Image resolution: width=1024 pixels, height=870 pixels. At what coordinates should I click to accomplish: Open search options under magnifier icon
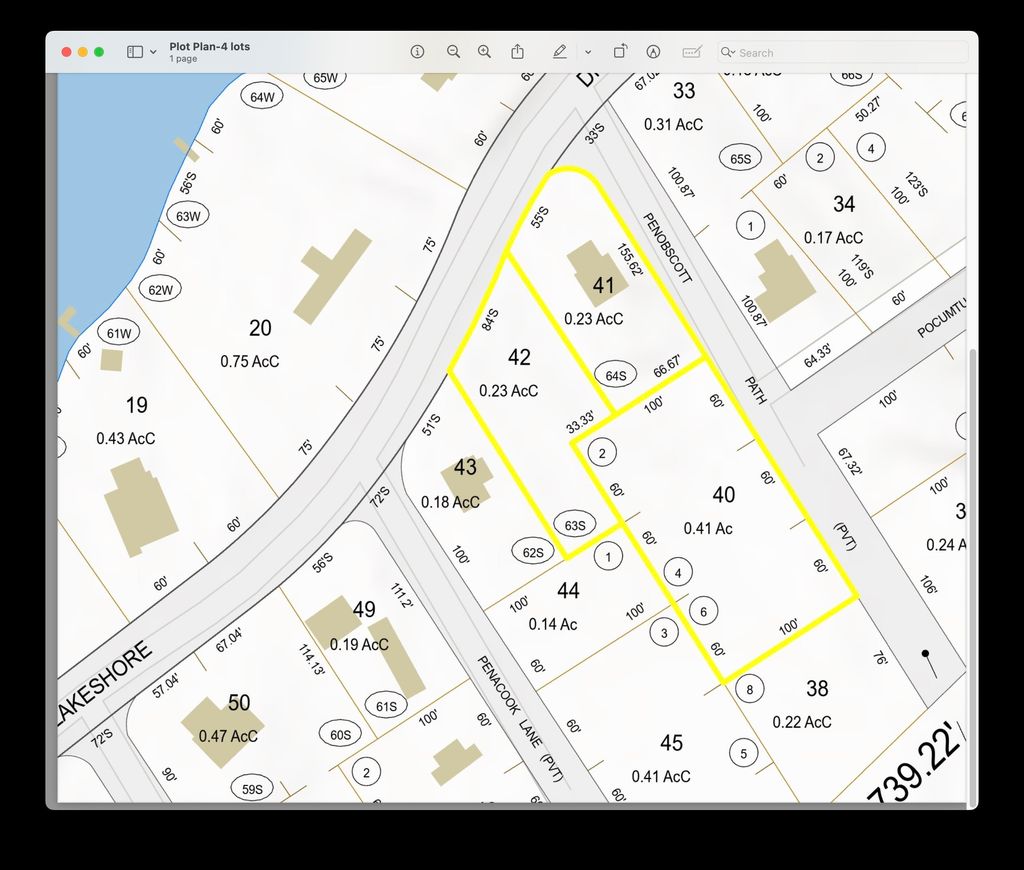[x=729, y=53]
